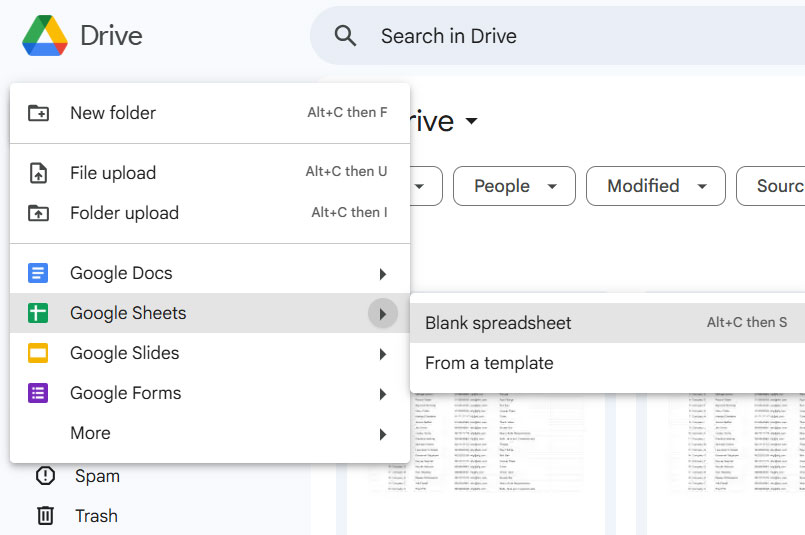Click the New folder icon
This screenshot has width=805, height=535.
tap(38, 113)
